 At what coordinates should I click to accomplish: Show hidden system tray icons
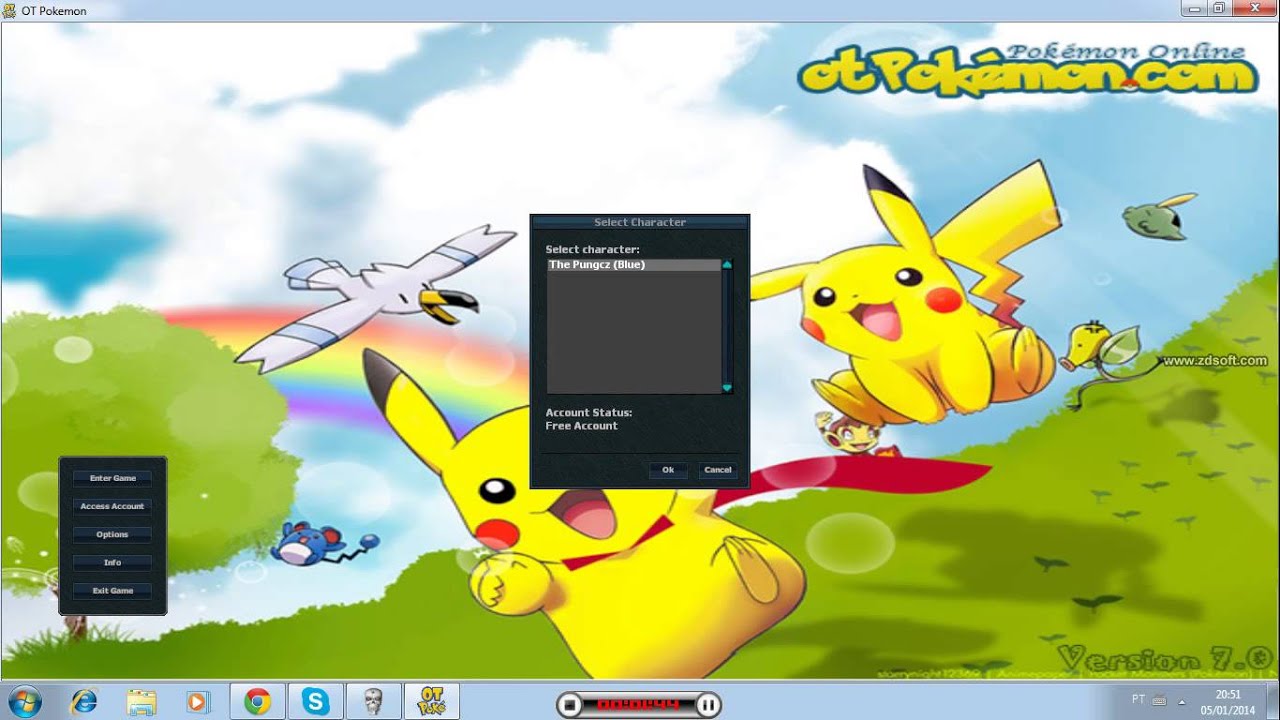pyautogui.click(x=1184, y=700)
